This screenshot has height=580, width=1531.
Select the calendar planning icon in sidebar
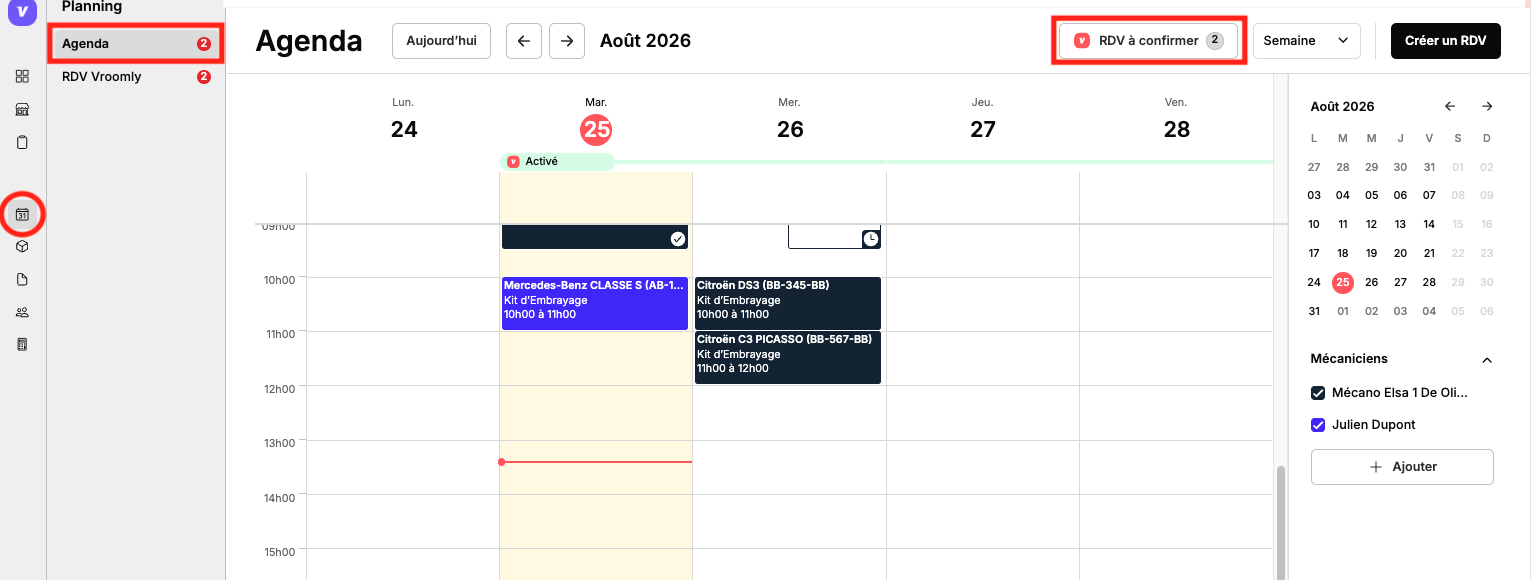click(22, 214)
